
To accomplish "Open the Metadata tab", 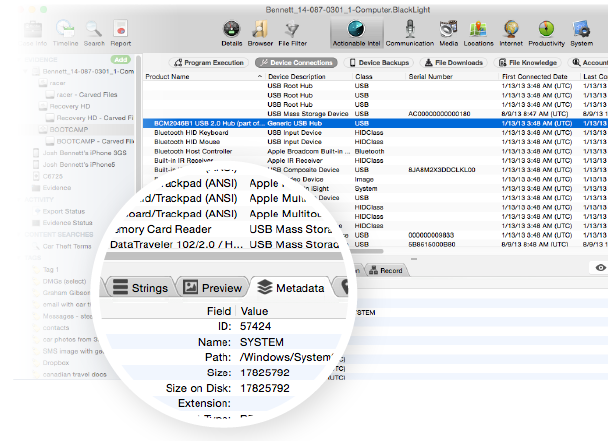I will [x=291, y=288].
